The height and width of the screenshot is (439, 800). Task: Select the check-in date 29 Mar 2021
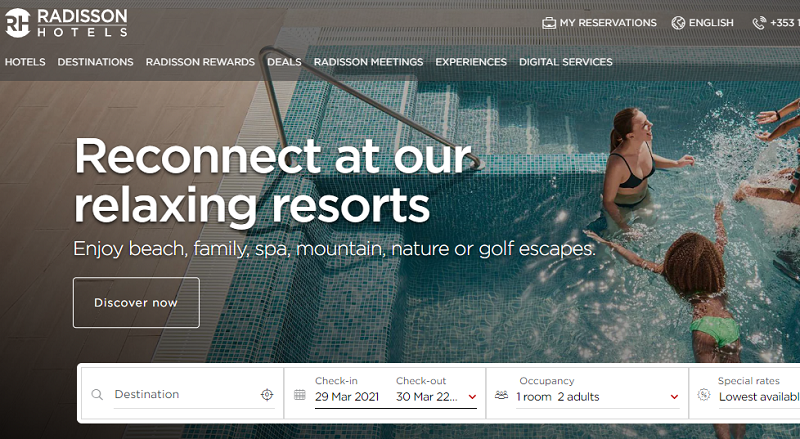(347, 397)
